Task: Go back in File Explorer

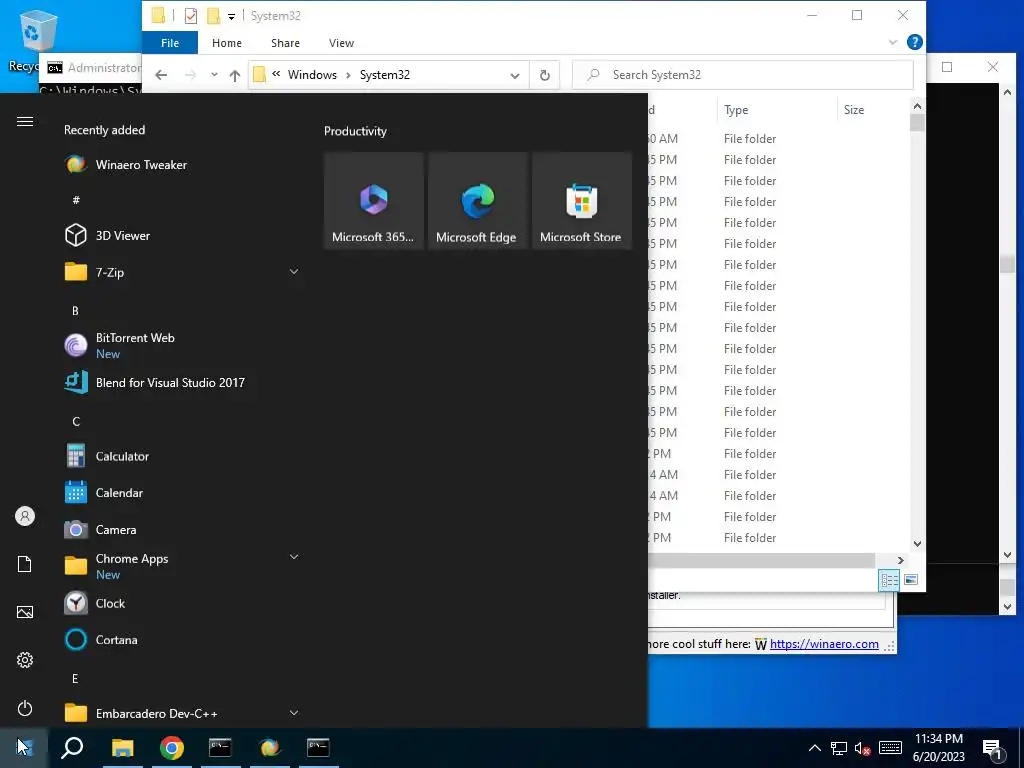Action: (161, 75)
